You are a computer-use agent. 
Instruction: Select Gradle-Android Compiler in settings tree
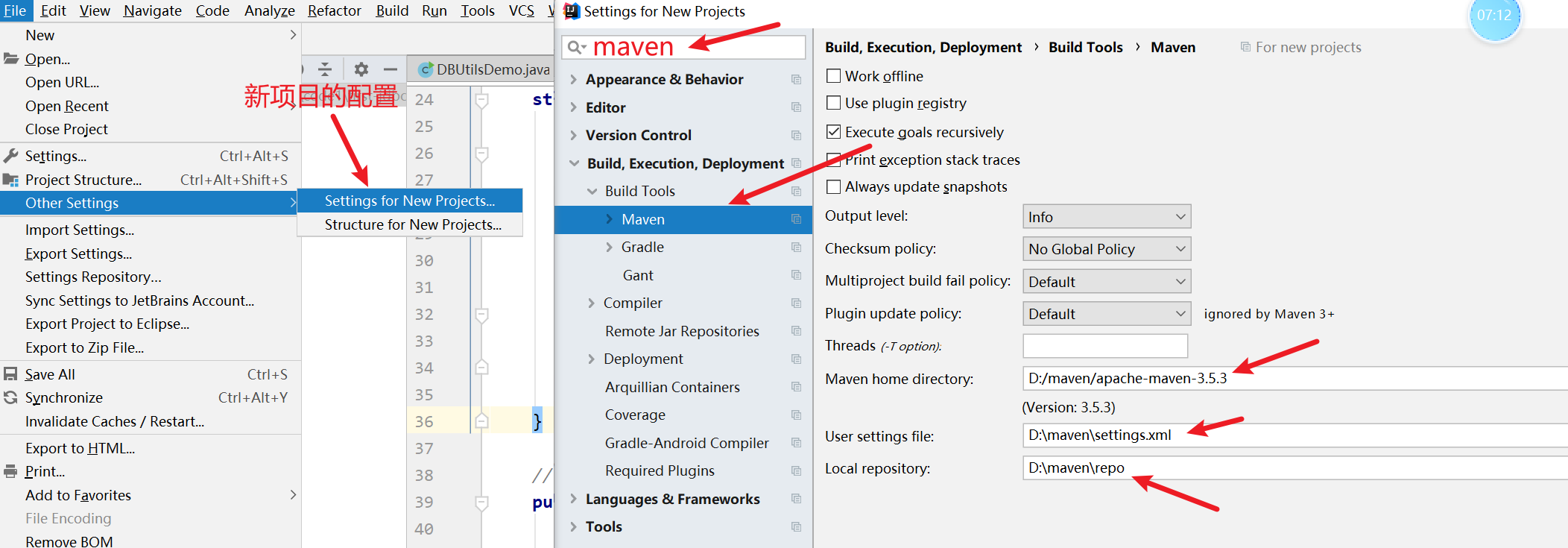coord(686,443)
